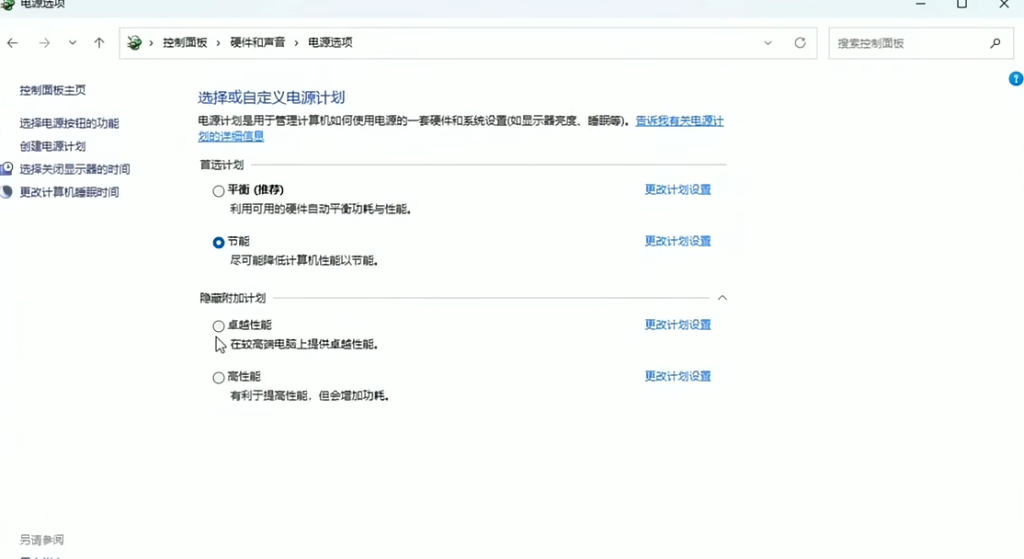The width and height of the screenshot is (1024, 559).
Task: Click the Forward navigation arrow
Action: click(44, 43)
